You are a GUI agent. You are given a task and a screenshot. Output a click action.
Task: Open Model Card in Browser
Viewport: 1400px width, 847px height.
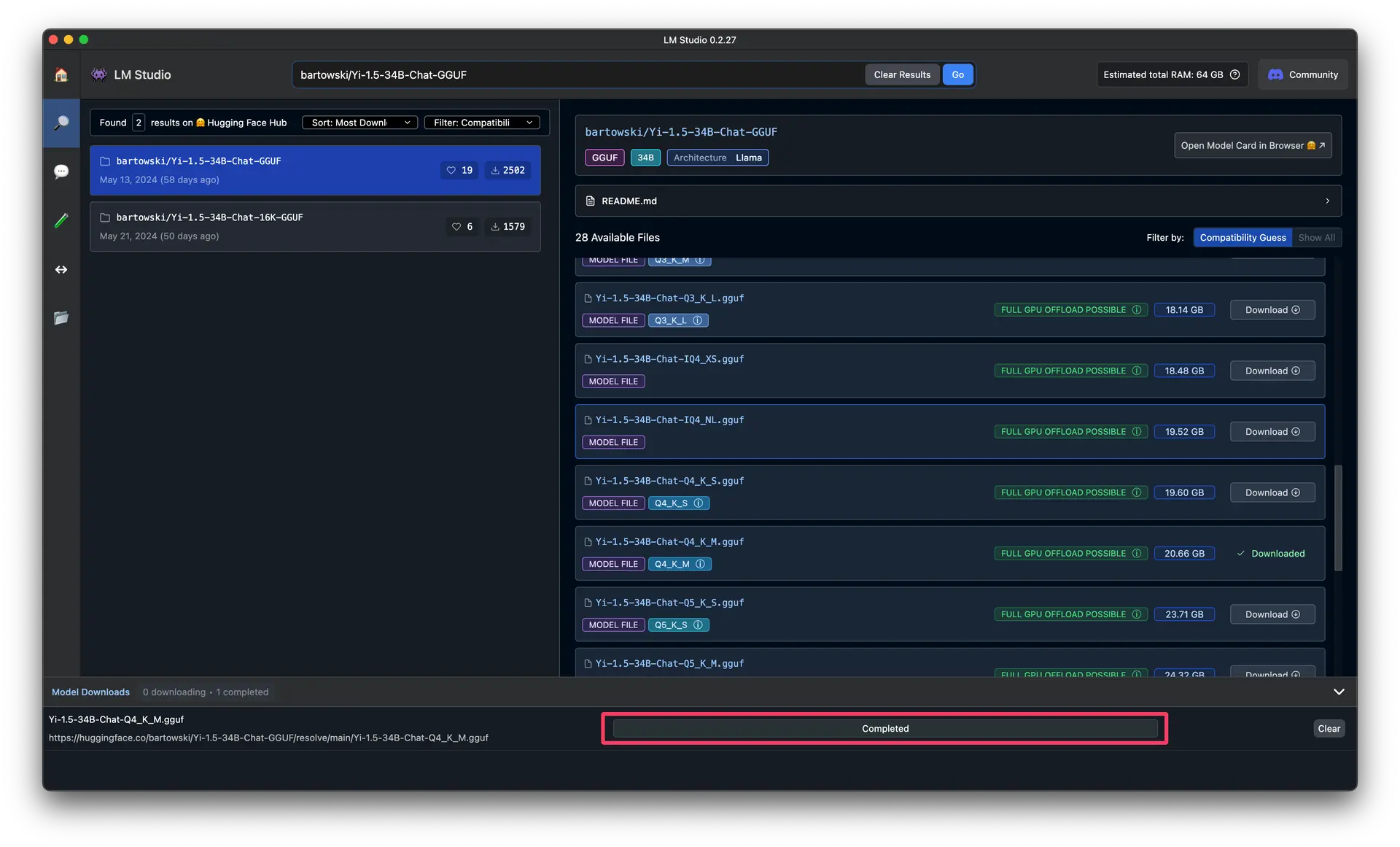[x=1253, y=145]
